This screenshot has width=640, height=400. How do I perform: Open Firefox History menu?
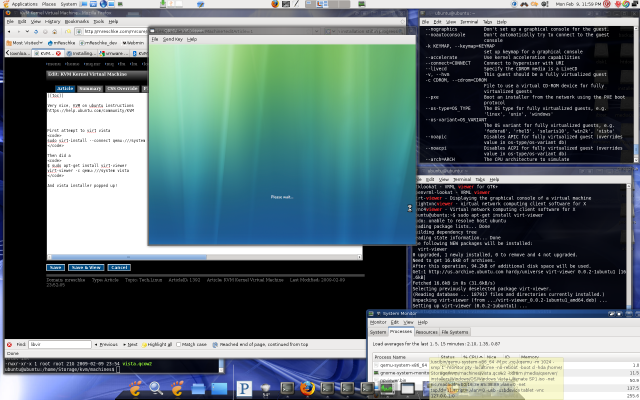tap(53, 21)
